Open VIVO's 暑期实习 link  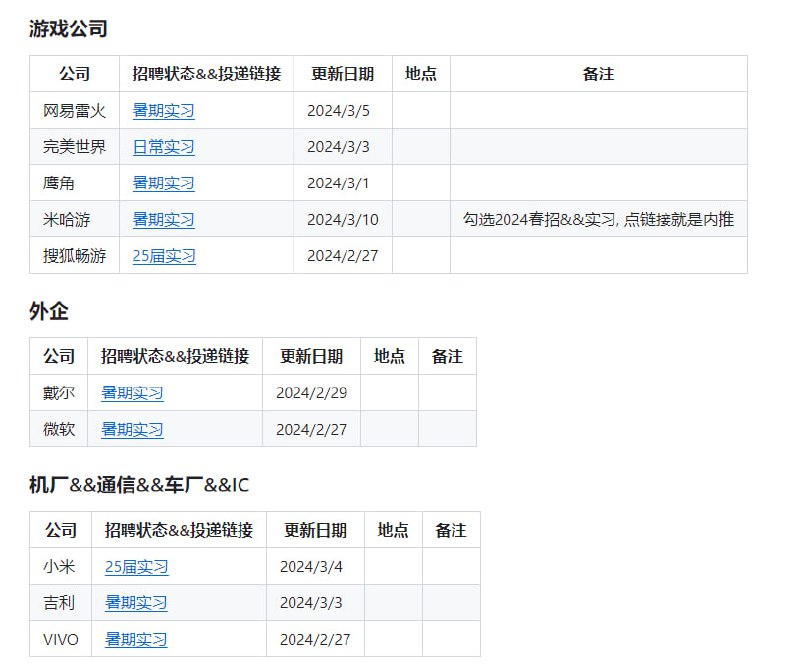(x=135, y=639)
